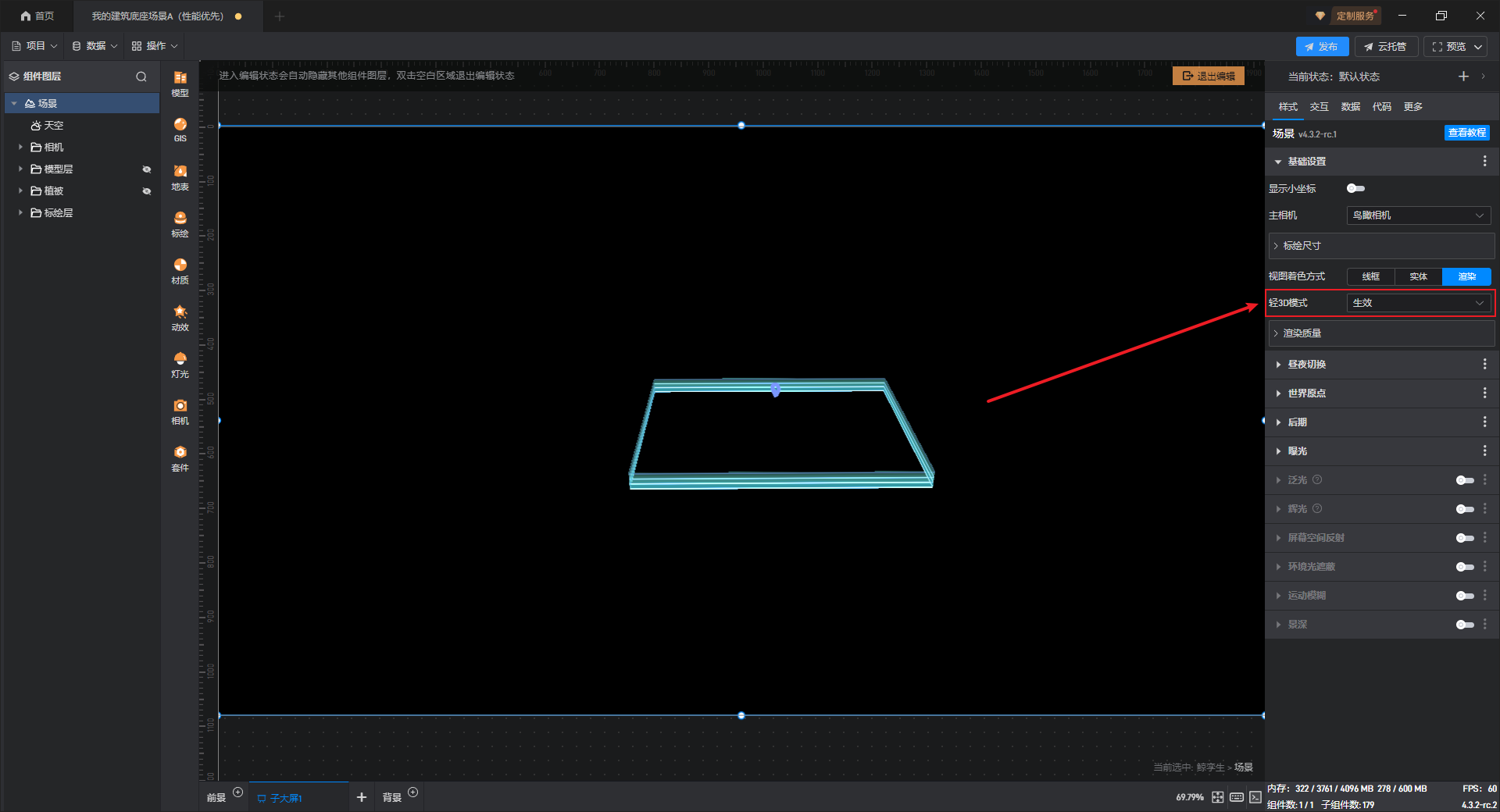Turn on 屏幕空间反射
This screenshot has height=812, width=1500.
click(x=1465, y=538)
